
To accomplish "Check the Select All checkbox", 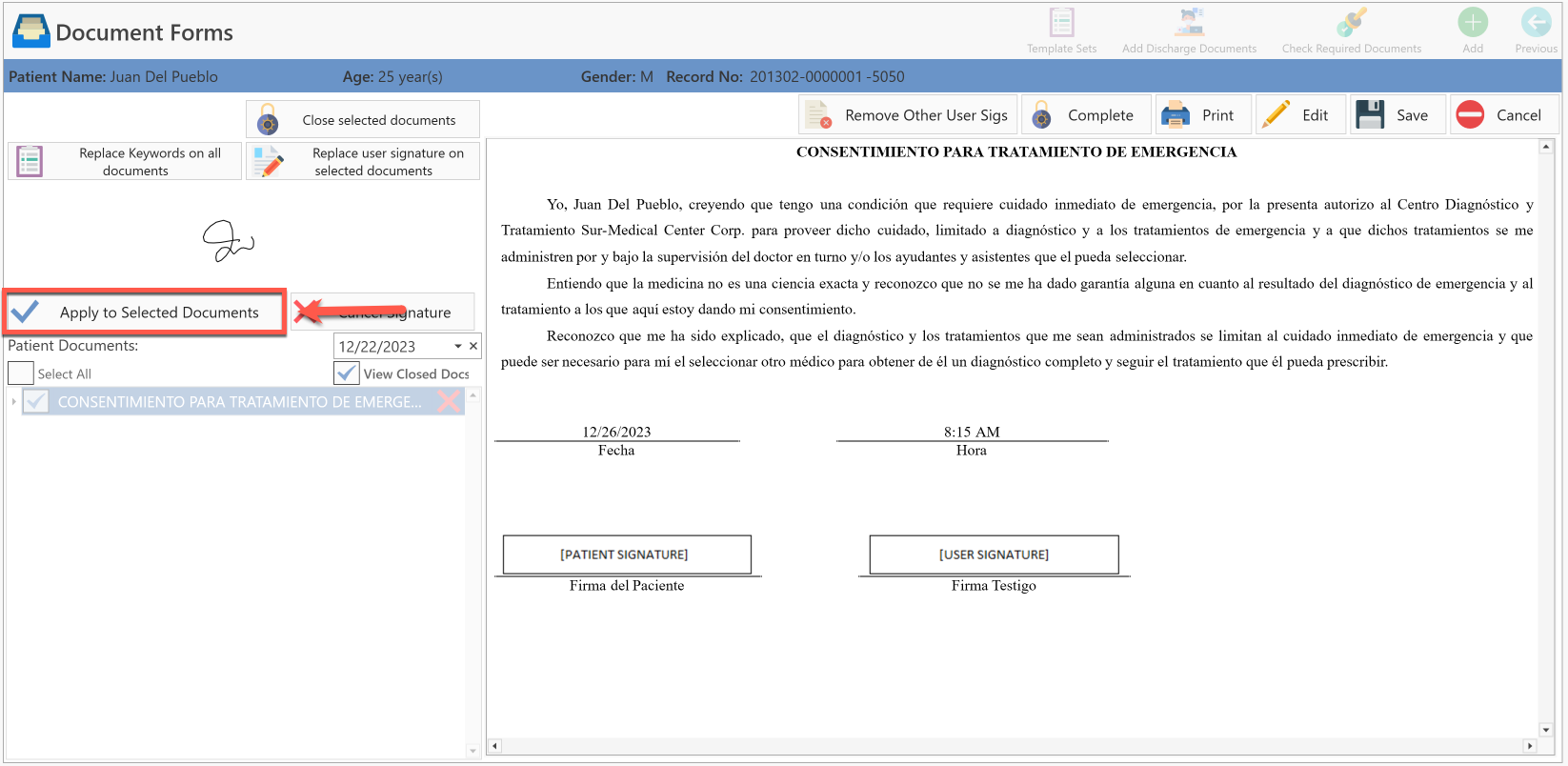I will pos(21,373).
